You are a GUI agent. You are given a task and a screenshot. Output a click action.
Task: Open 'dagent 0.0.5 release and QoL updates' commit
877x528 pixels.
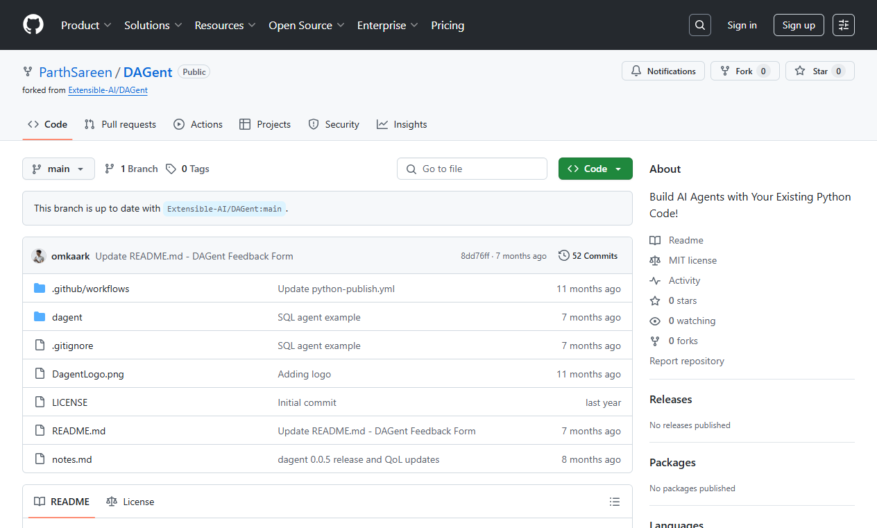[x=359, y=459]
